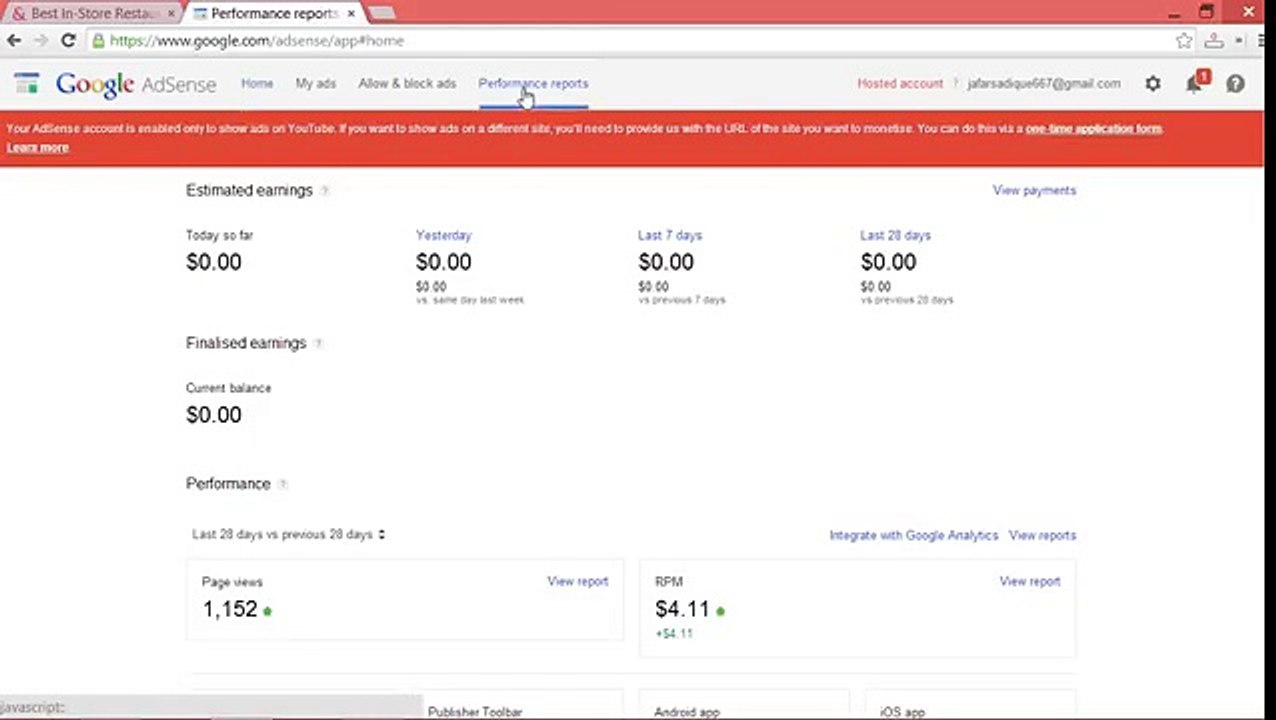Open the date range comparison dropdown
The width and height of the screenshot is (1276, 720).
click(289, 535)
